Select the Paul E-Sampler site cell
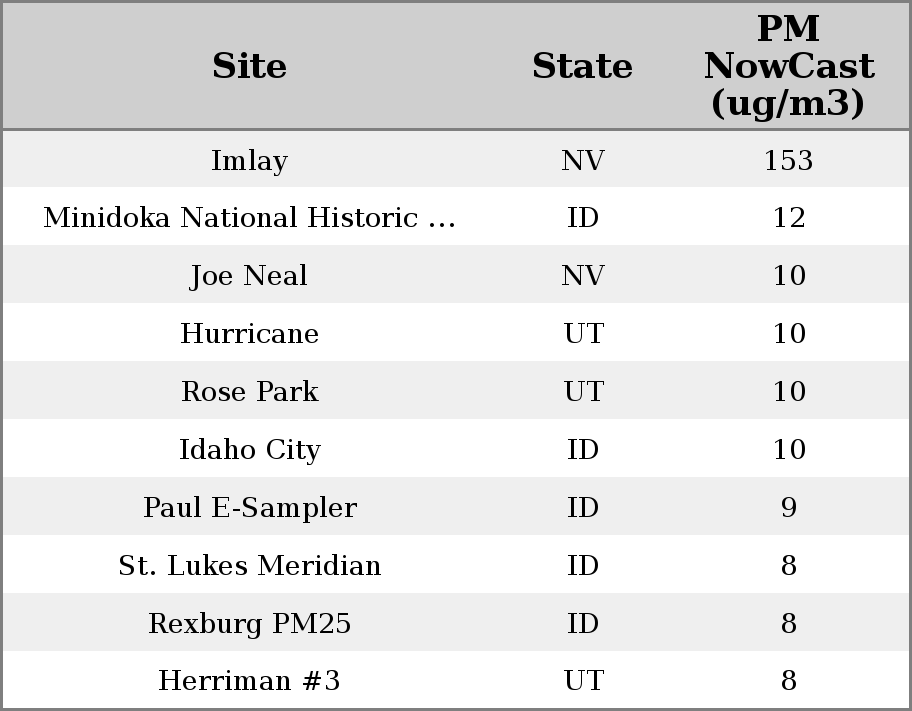 point(249,508)
